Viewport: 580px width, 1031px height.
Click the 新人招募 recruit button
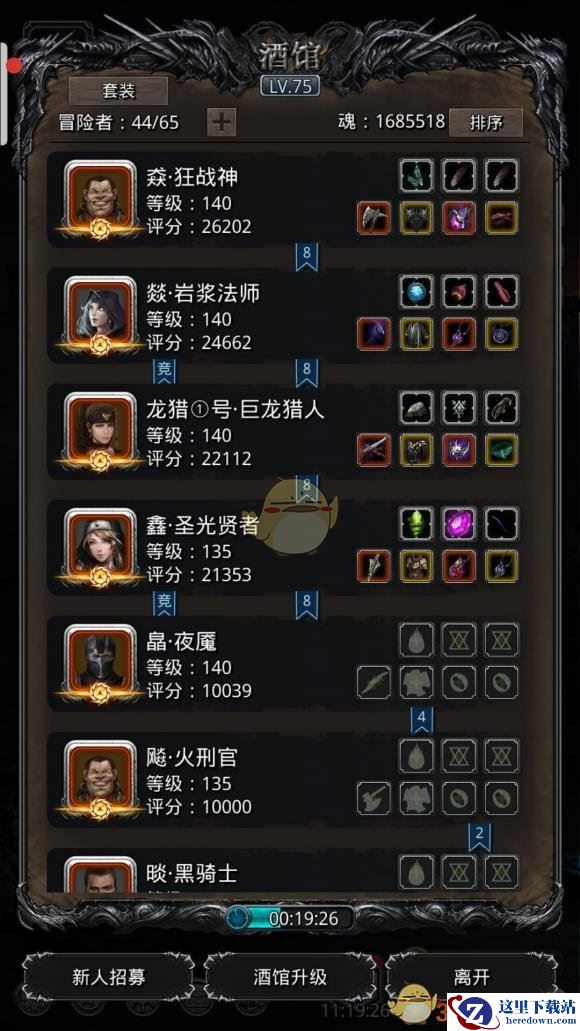[109, 976]
